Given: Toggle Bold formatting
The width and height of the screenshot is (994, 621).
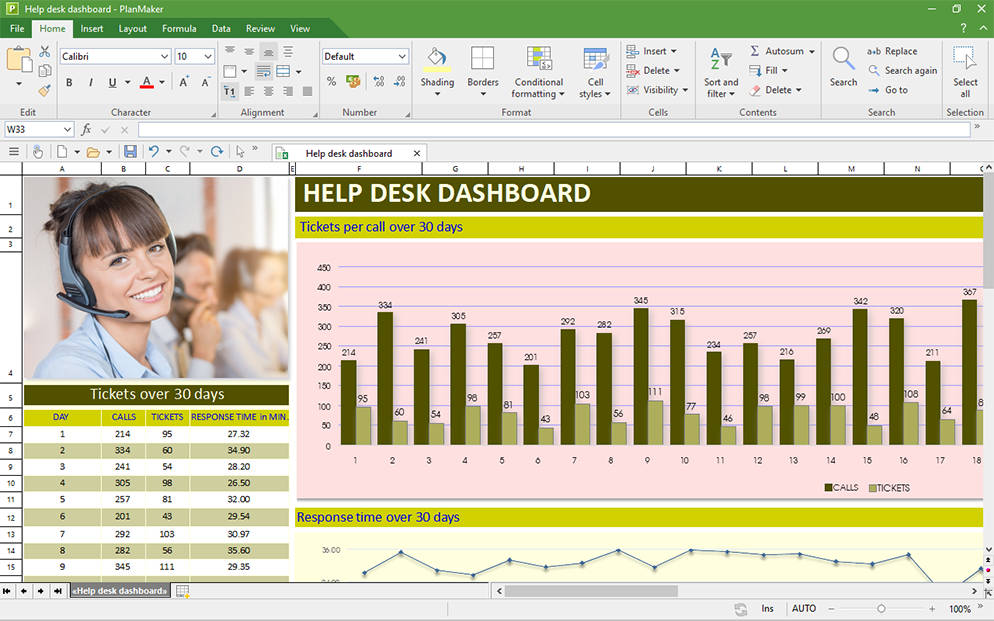Looking at the screenshot, I should pos(69,83).
